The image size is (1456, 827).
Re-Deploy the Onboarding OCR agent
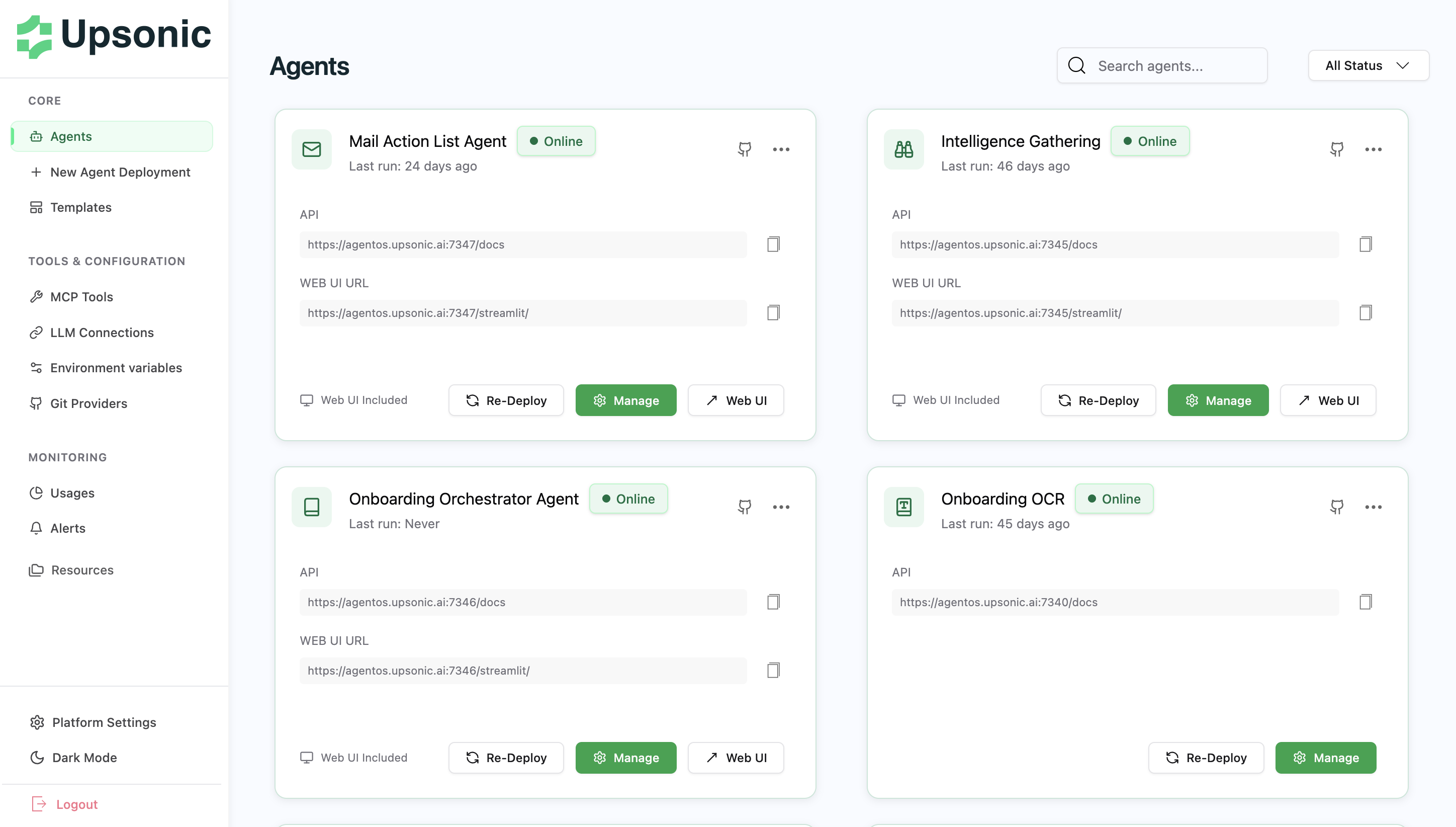(x=1206, y=758)
